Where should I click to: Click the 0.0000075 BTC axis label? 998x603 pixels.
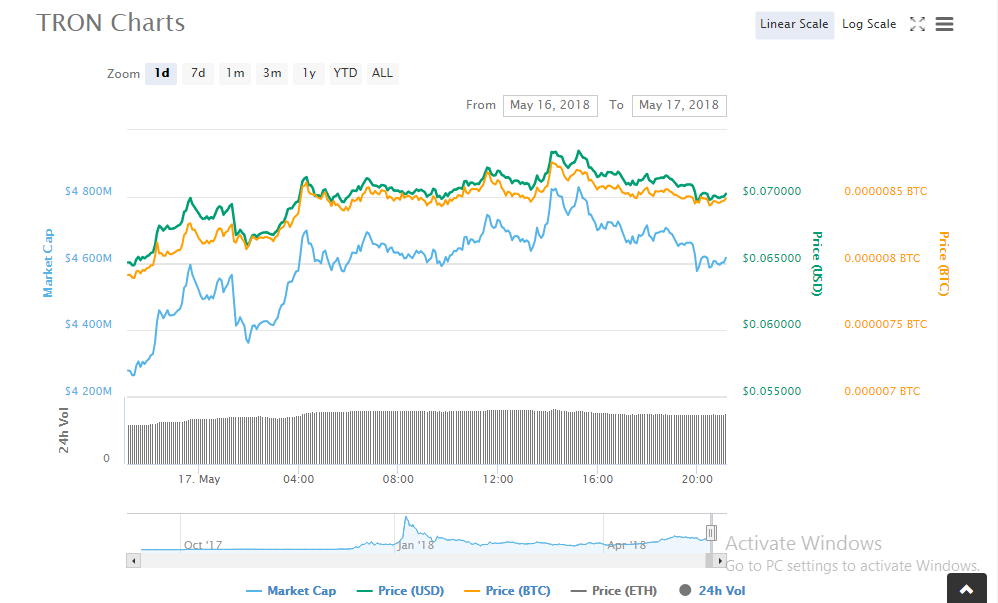coord(885,325)
